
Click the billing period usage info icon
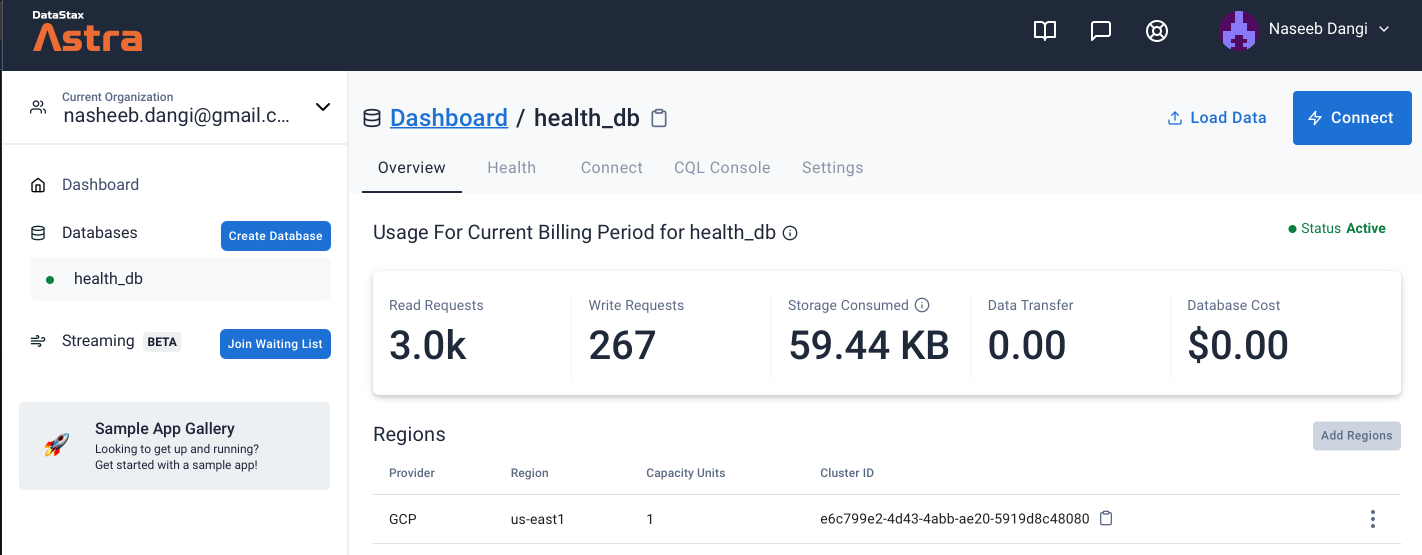point(790,234)
